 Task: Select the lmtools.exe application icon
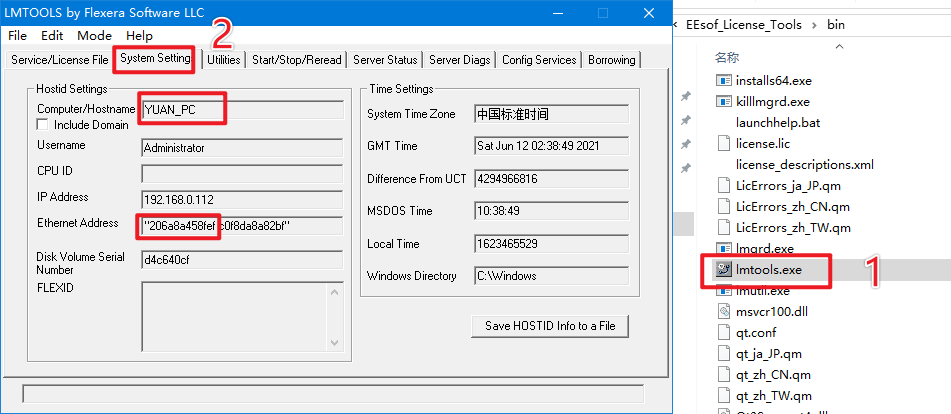coord(723,270)
